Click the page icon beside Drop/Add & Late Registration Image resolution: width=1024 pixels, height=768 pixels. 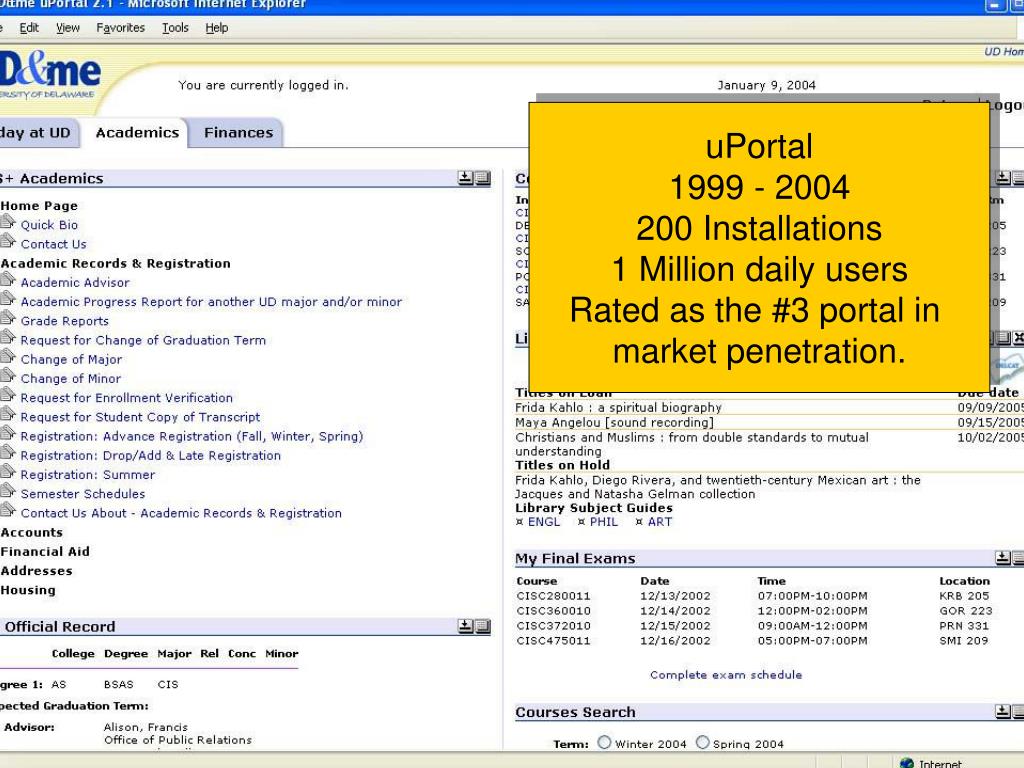(8, 453)
